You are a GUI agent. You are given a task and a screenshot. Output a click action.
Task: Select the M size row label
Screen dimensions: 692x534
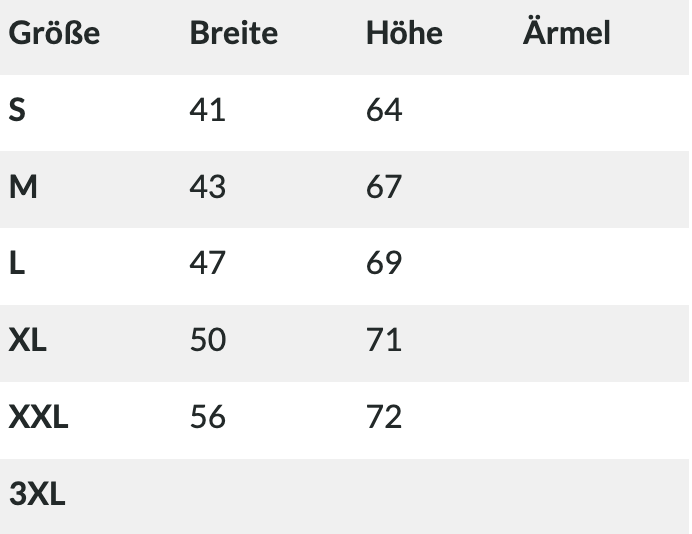pyautogui.click(x=23, y=187)
